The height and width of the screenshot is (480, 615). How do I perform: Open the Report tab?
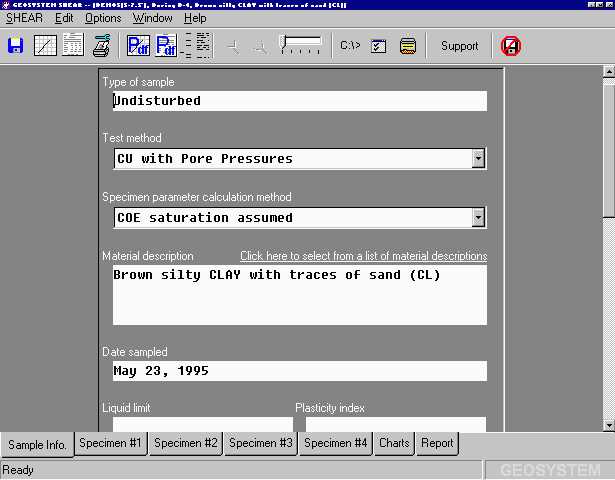(437, 443)
